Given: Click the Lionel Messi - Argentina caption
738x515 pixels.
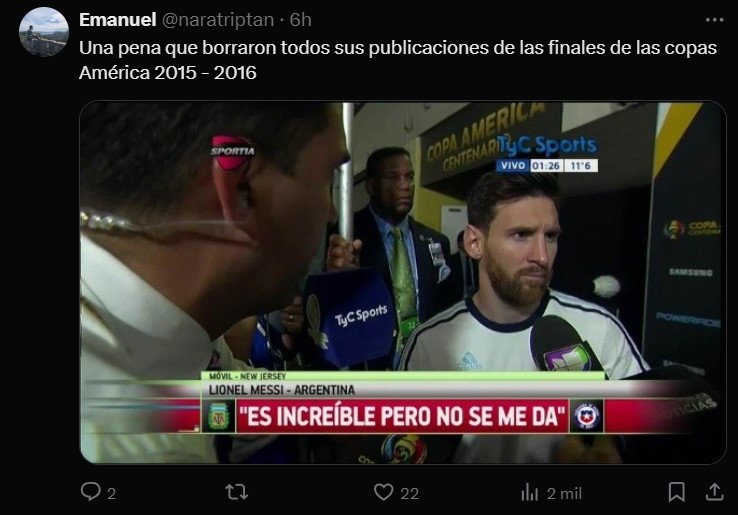Looking at the screenshot, I should coord(282,390).
